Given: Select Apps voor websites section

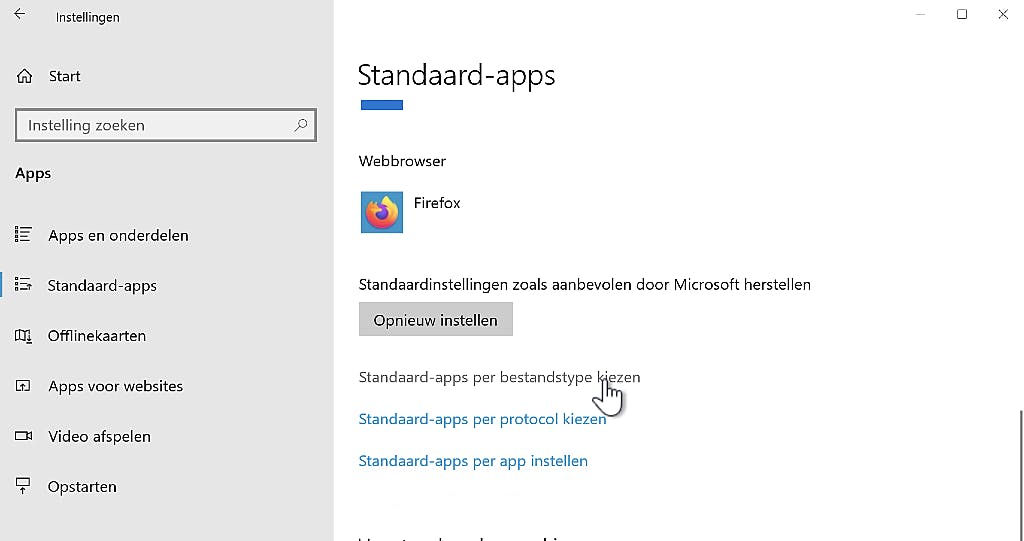Looking at the screenshot, I should 115,386.
